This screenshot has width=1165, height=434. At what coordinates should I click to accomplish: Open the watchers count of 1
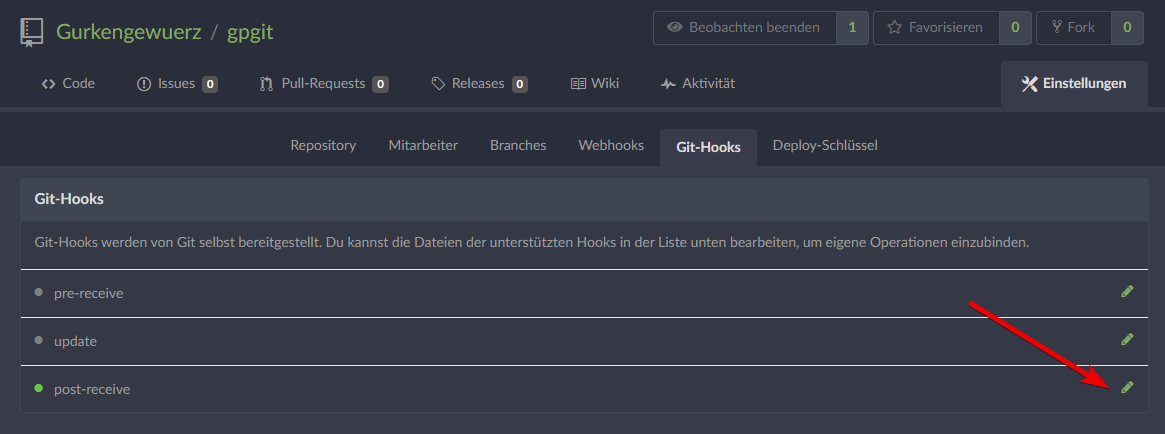tap(852, 28)
